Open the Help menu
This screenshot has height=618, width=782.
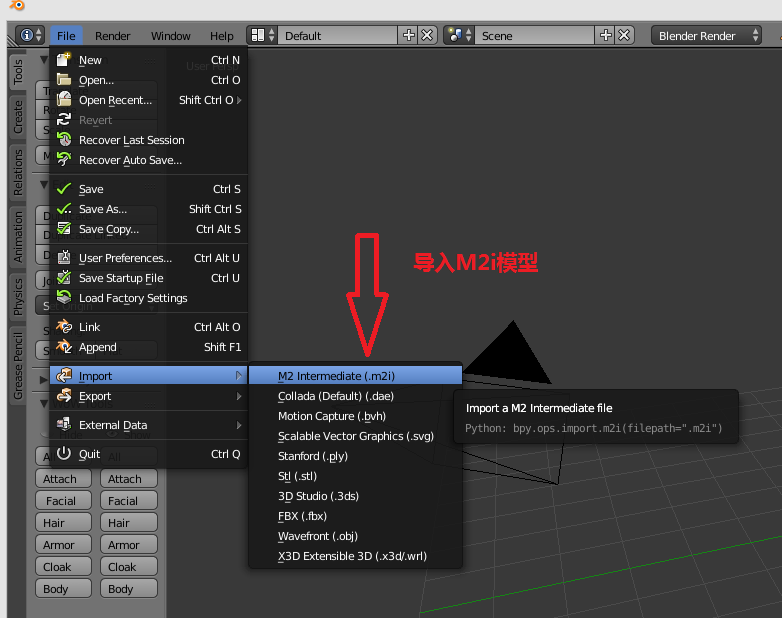point(221,36)
